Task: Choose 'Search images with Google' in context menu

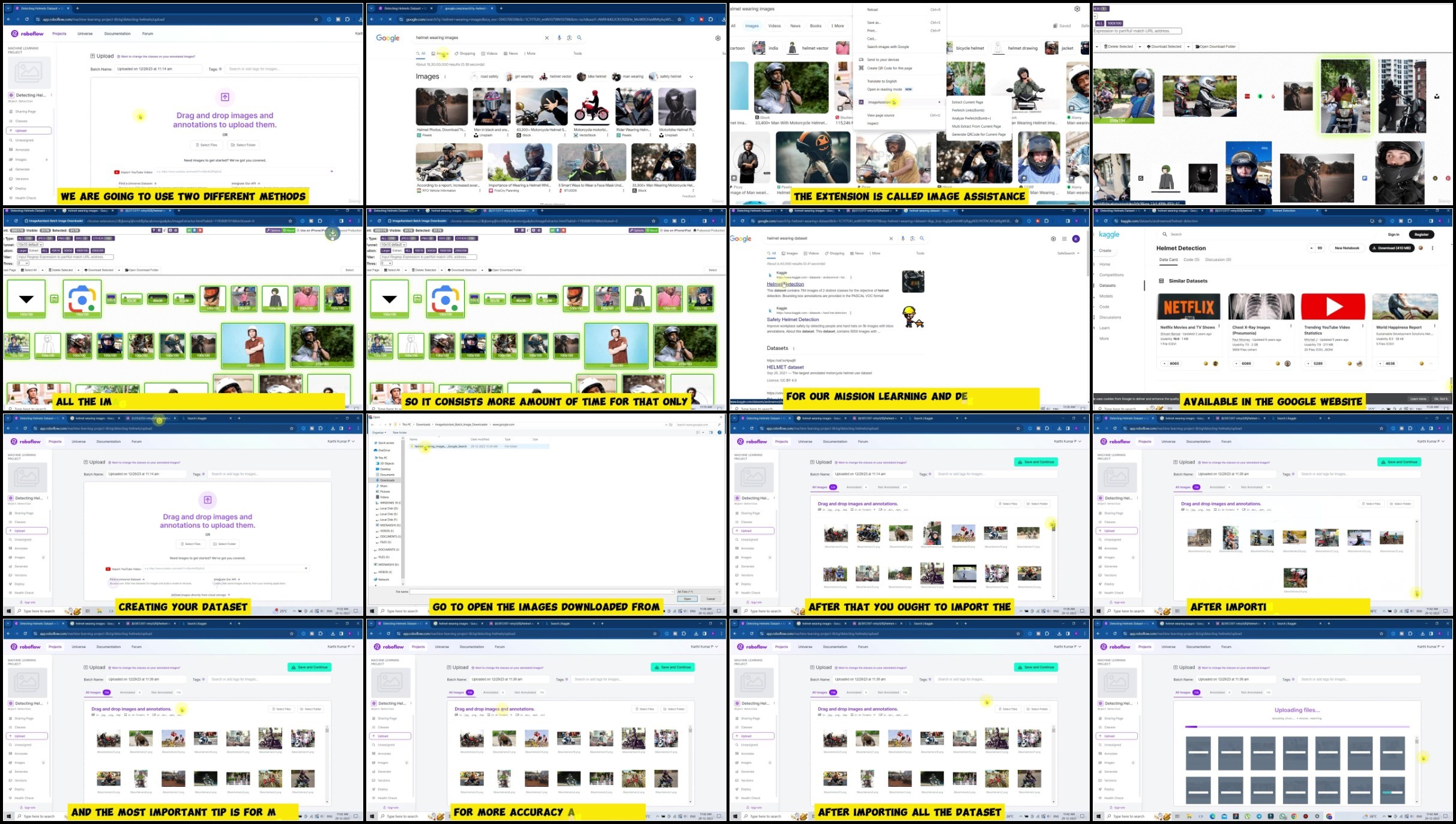Action: pos(888,47)
